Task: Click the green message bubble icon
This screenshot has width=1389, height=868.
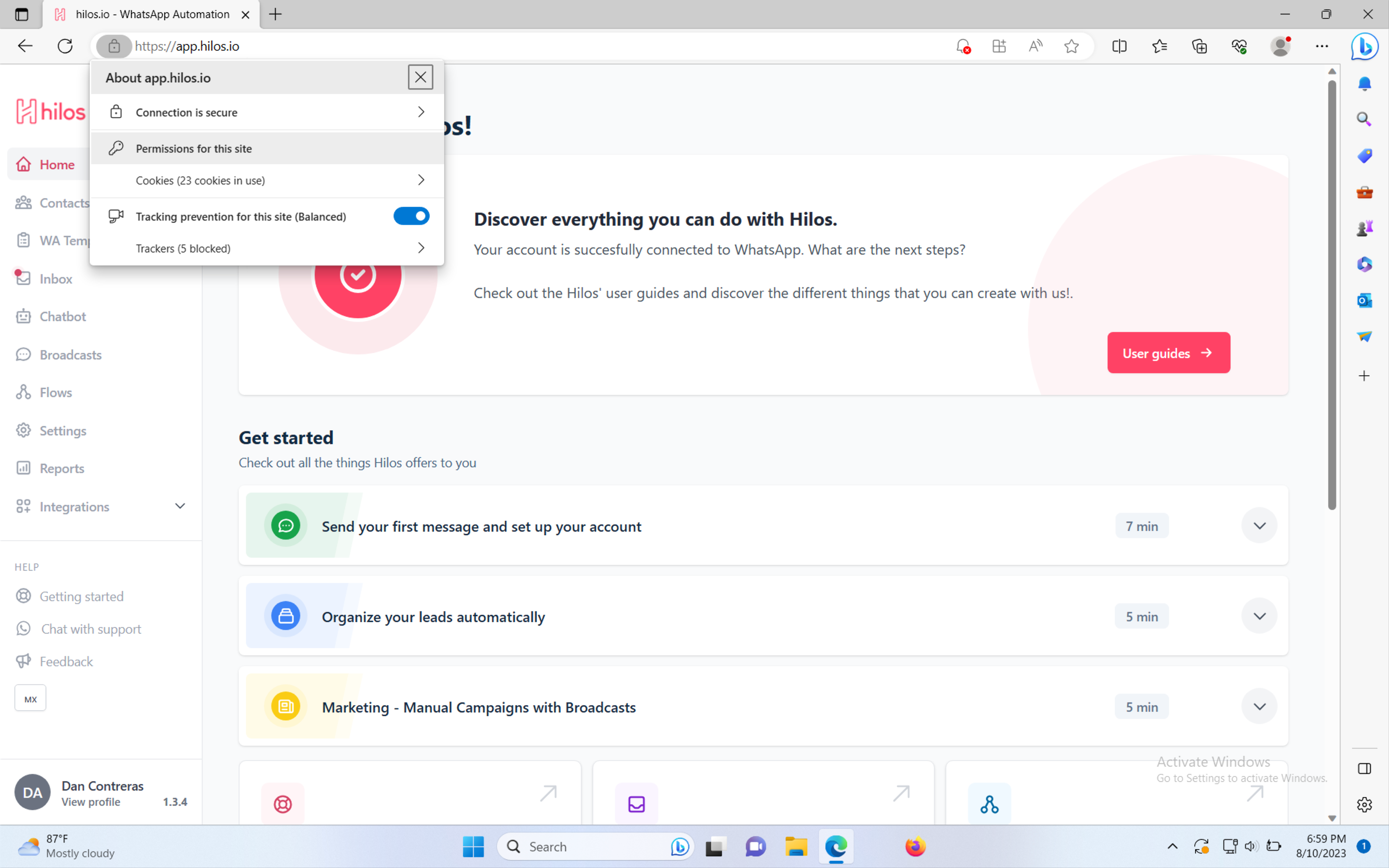Action: (x=285, y=526)
